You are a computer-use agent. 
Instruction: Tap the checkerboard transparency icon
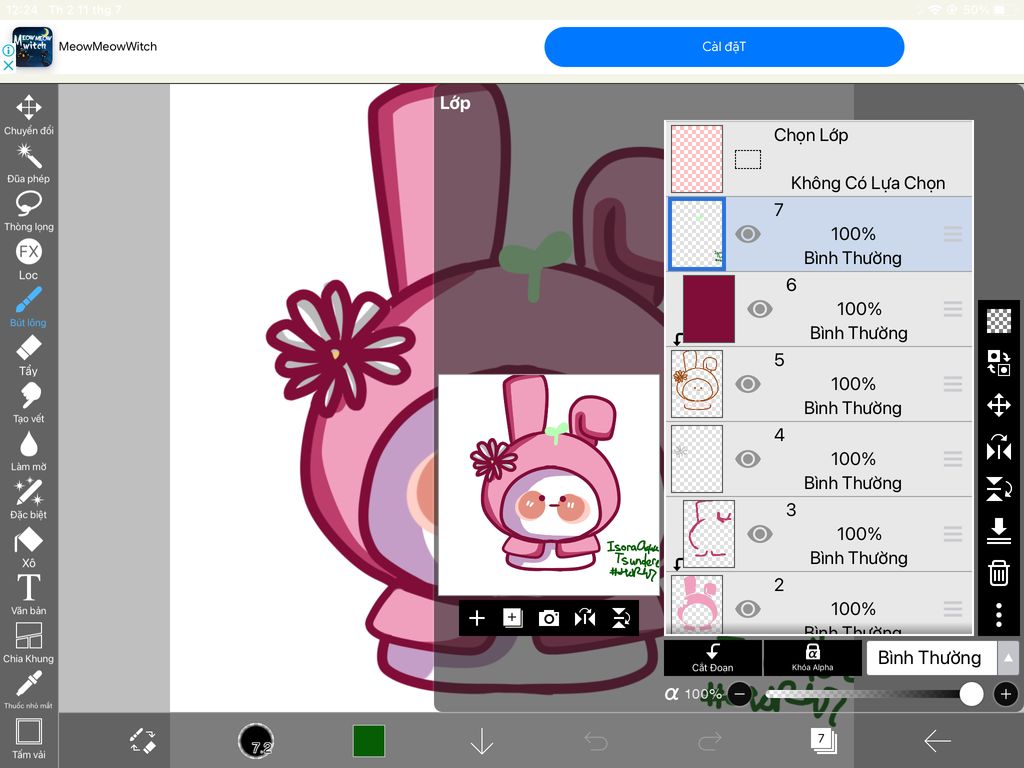(999, 321)
